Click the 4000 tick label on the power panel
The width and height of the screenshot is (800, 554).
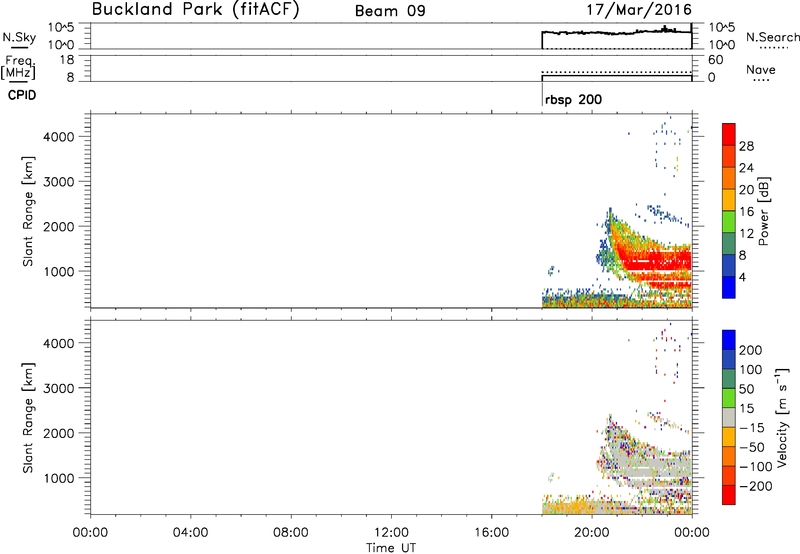59,137
